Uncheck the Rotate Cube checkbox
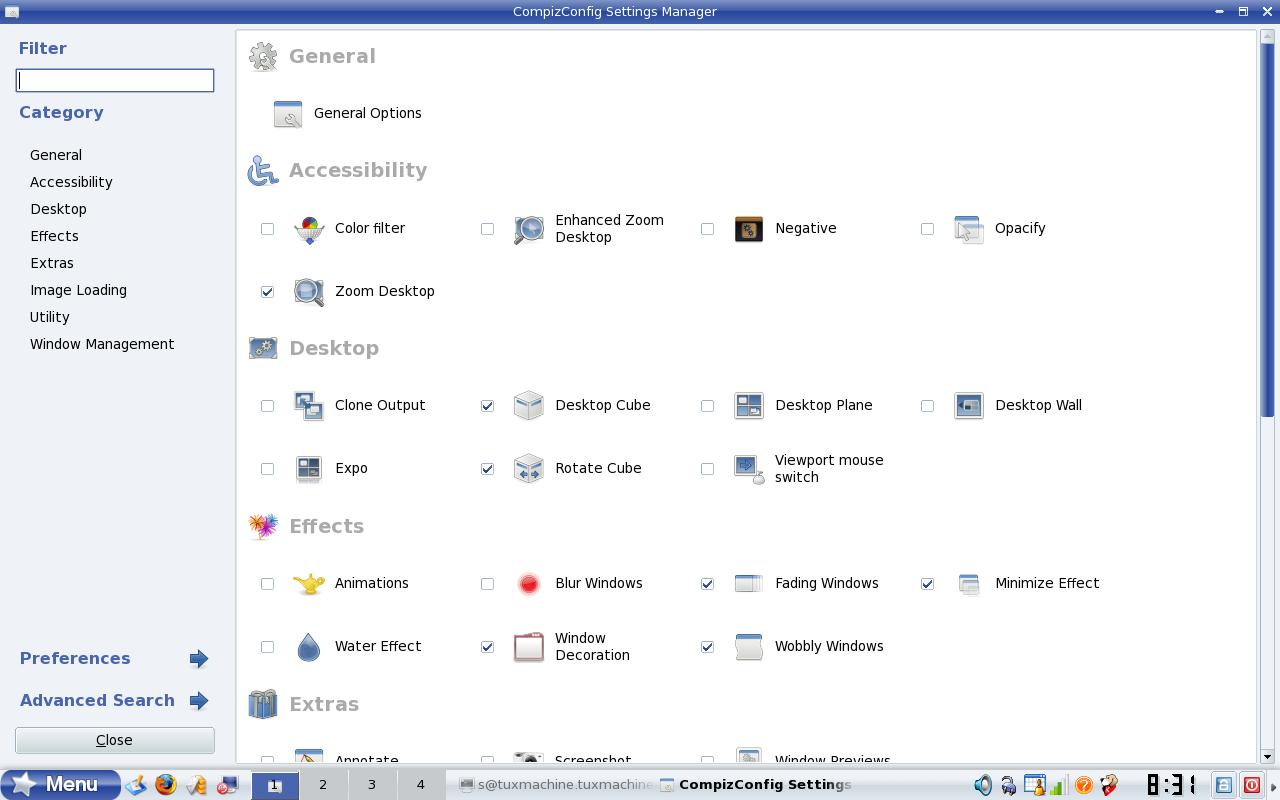The width and height of the screenshot is (1280, 800). click(487, 469)
